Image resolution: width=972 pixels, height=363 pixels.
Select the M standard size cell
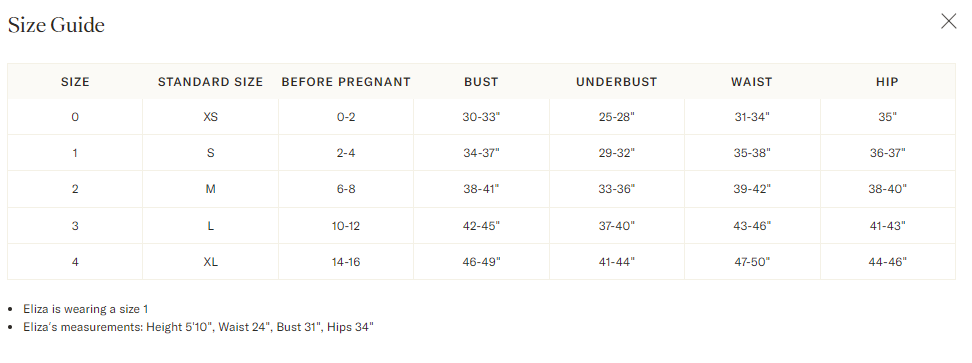211,189
